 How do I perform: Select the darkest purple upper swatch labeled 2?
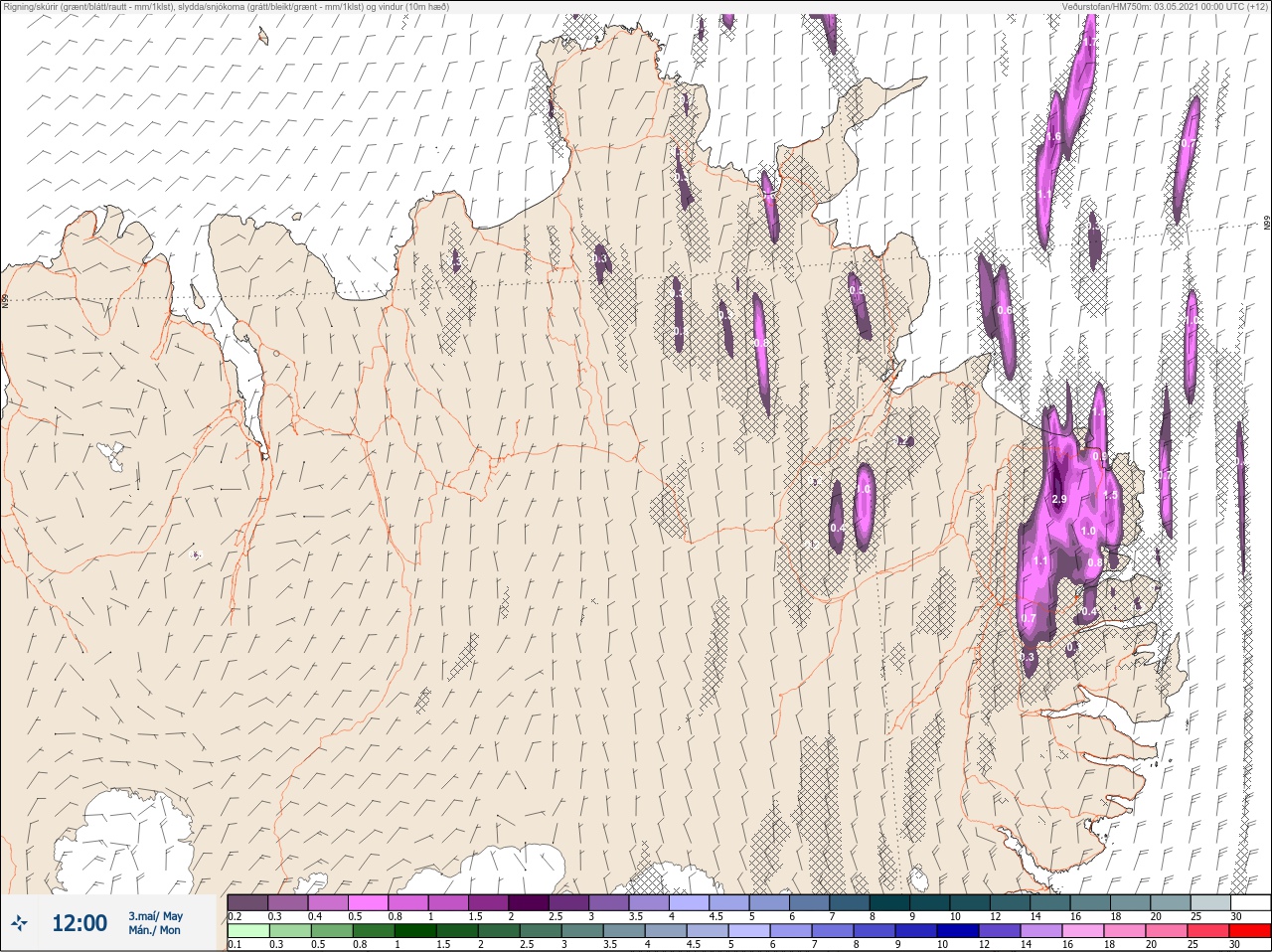click(x=530, y=902)
